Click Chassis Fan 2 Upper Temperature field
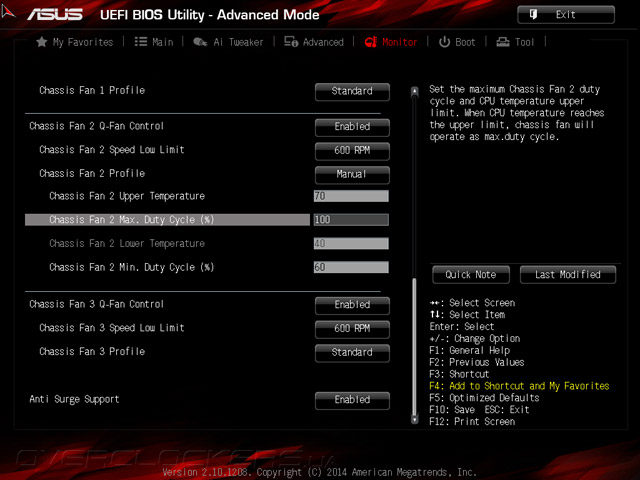Viewport: 640px width, 480px height. click(351, 196)
